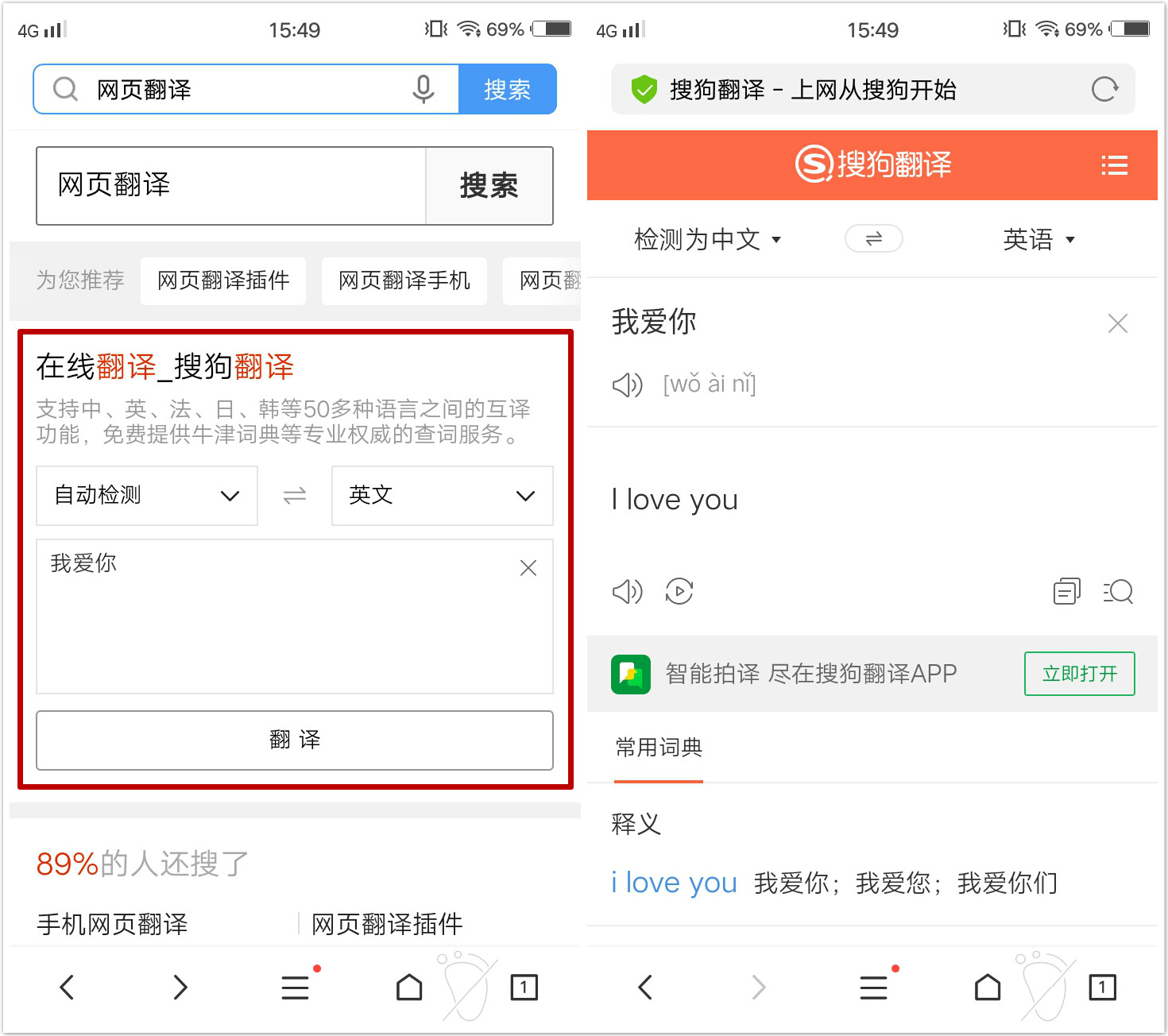
Task: Swap the translation language direction
Action: (x=874, y=238)
